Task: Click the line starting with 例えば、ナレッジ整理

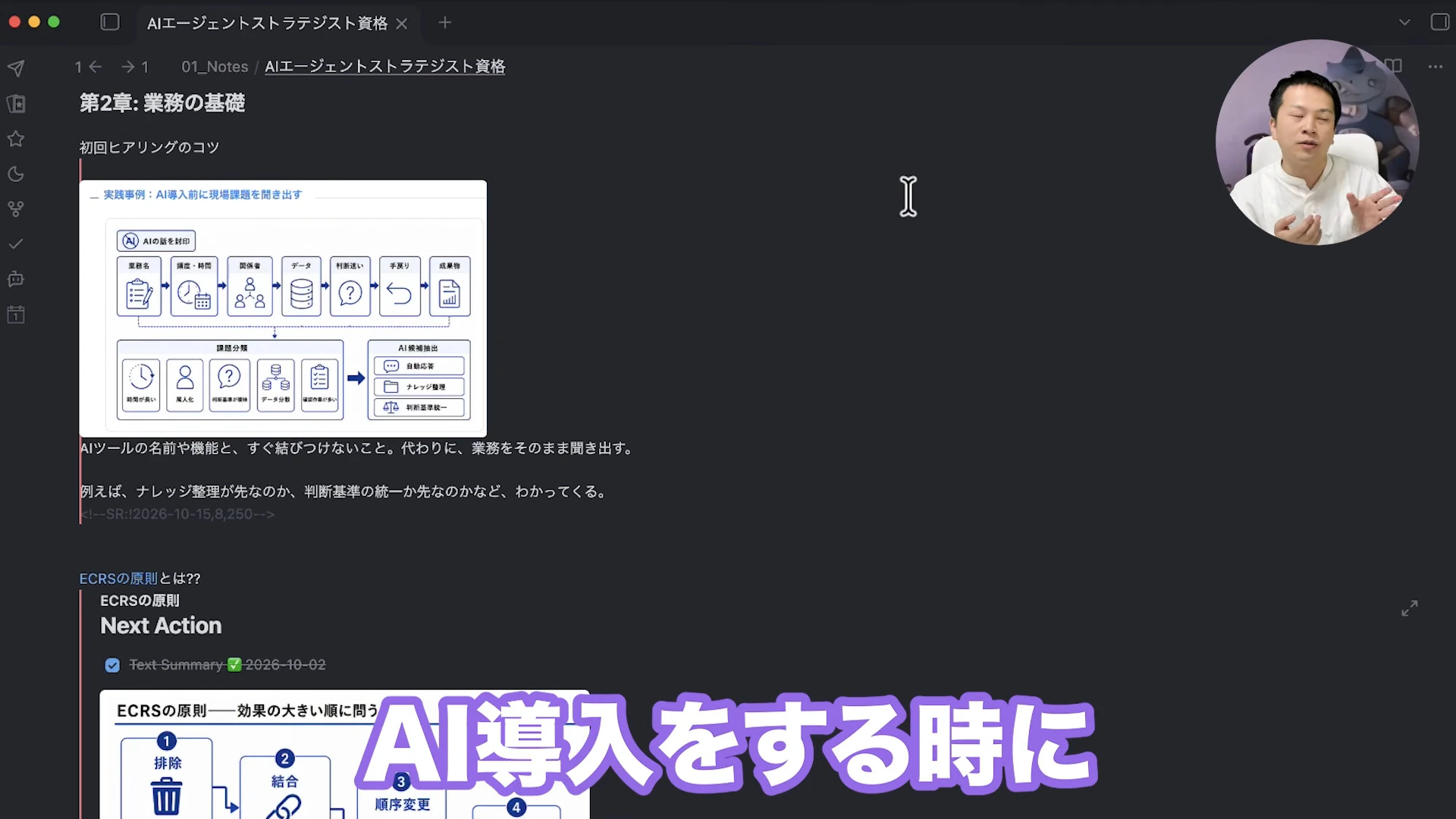Action: pos(345,491)
